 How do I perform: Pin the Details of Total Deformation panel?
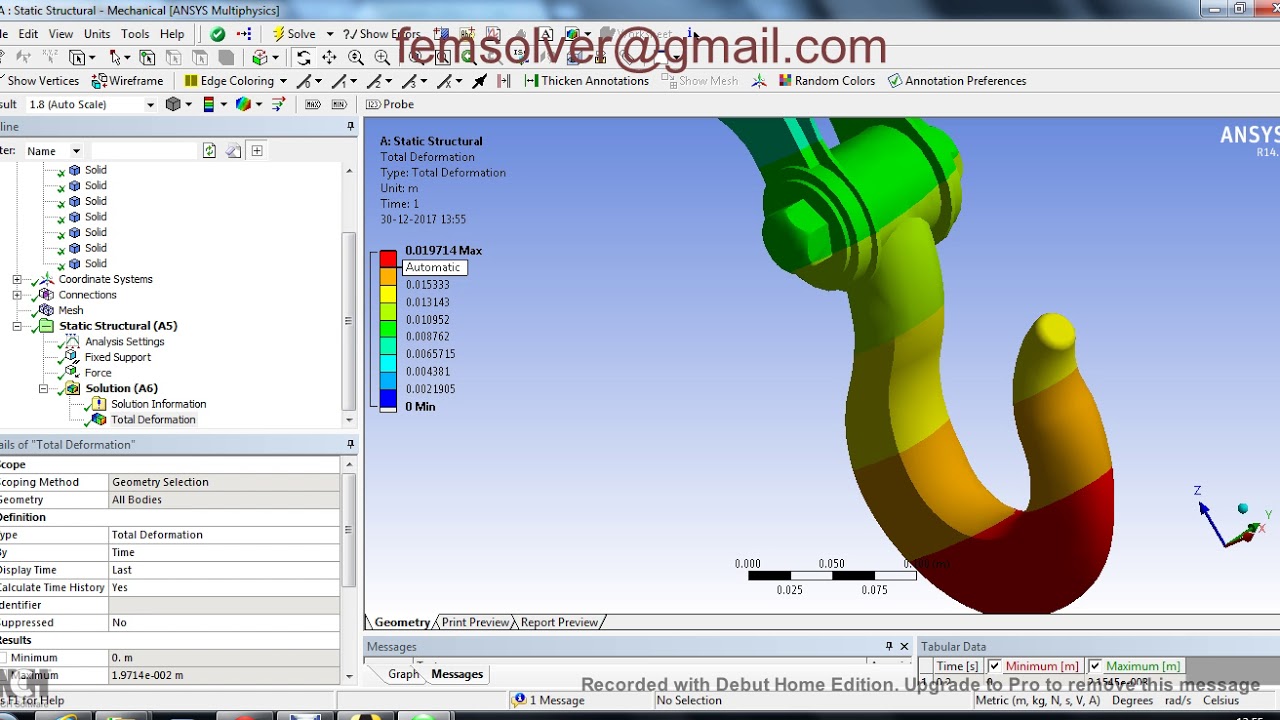[x=350, y=444]
